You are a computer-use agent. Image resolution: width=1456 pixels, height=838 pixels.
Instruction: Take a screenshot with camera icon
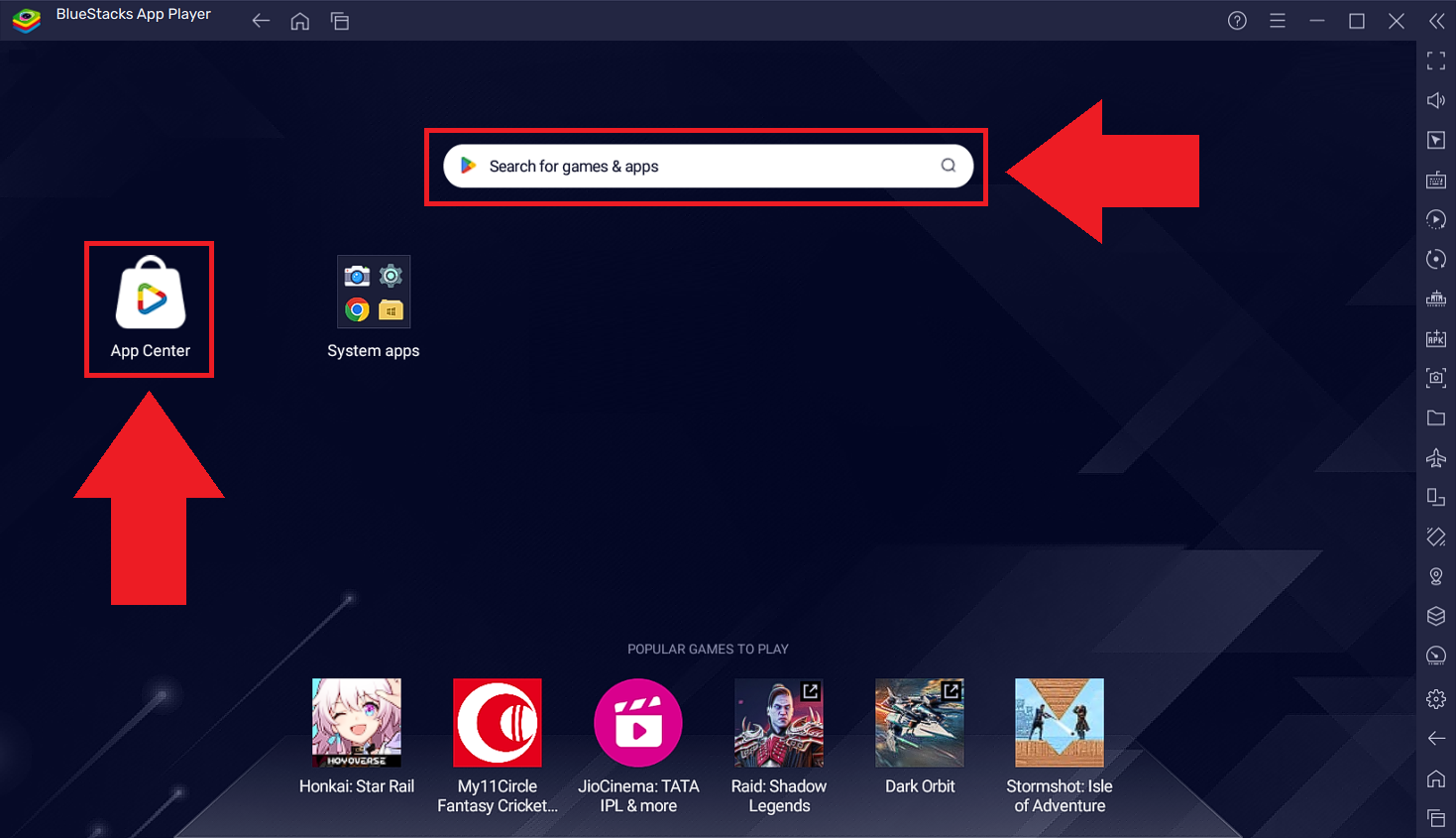tap(1435, 378)
